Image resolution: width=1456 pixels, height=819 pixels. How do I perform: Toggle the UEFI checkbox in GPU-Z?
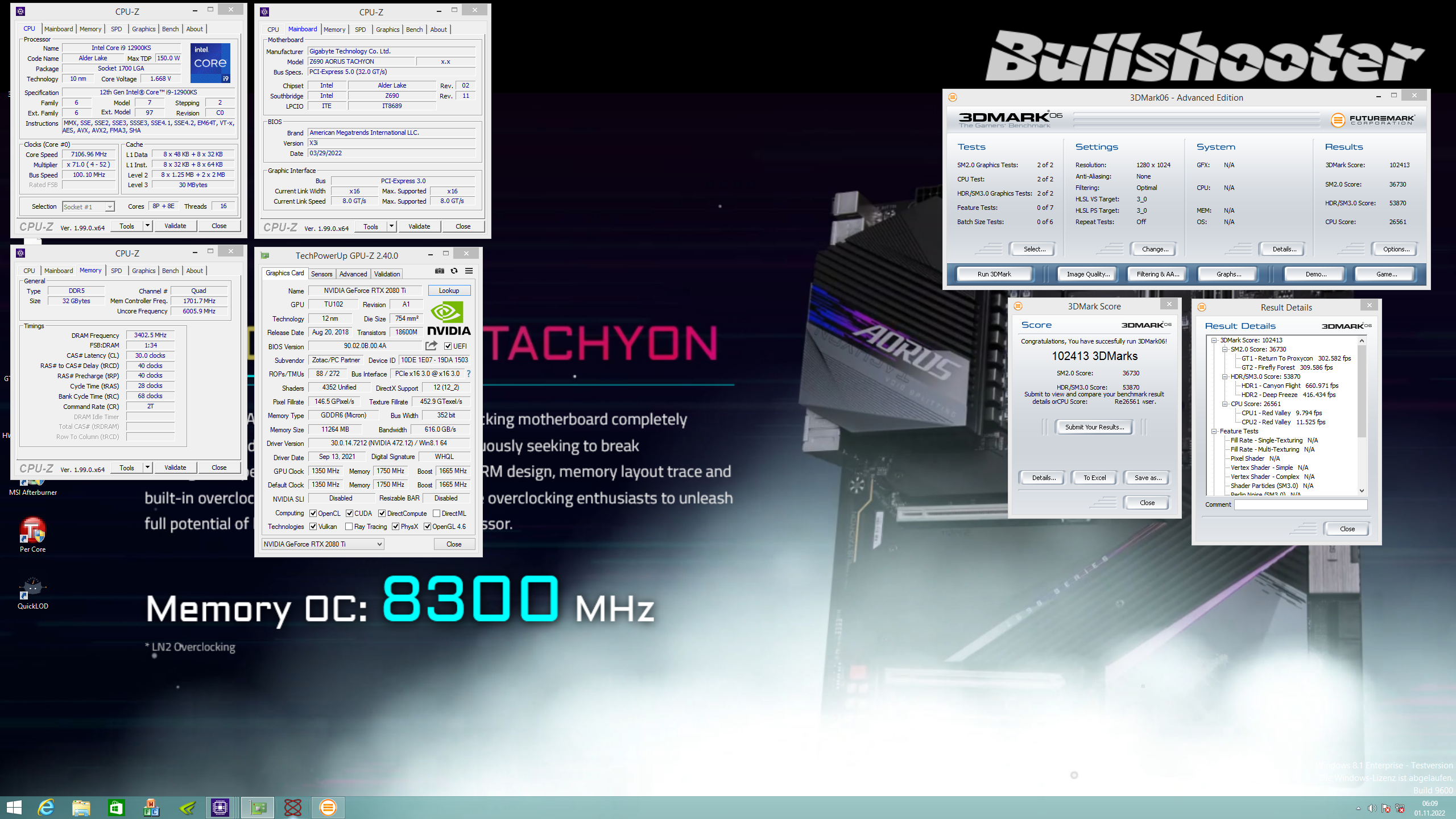[448, 346]
